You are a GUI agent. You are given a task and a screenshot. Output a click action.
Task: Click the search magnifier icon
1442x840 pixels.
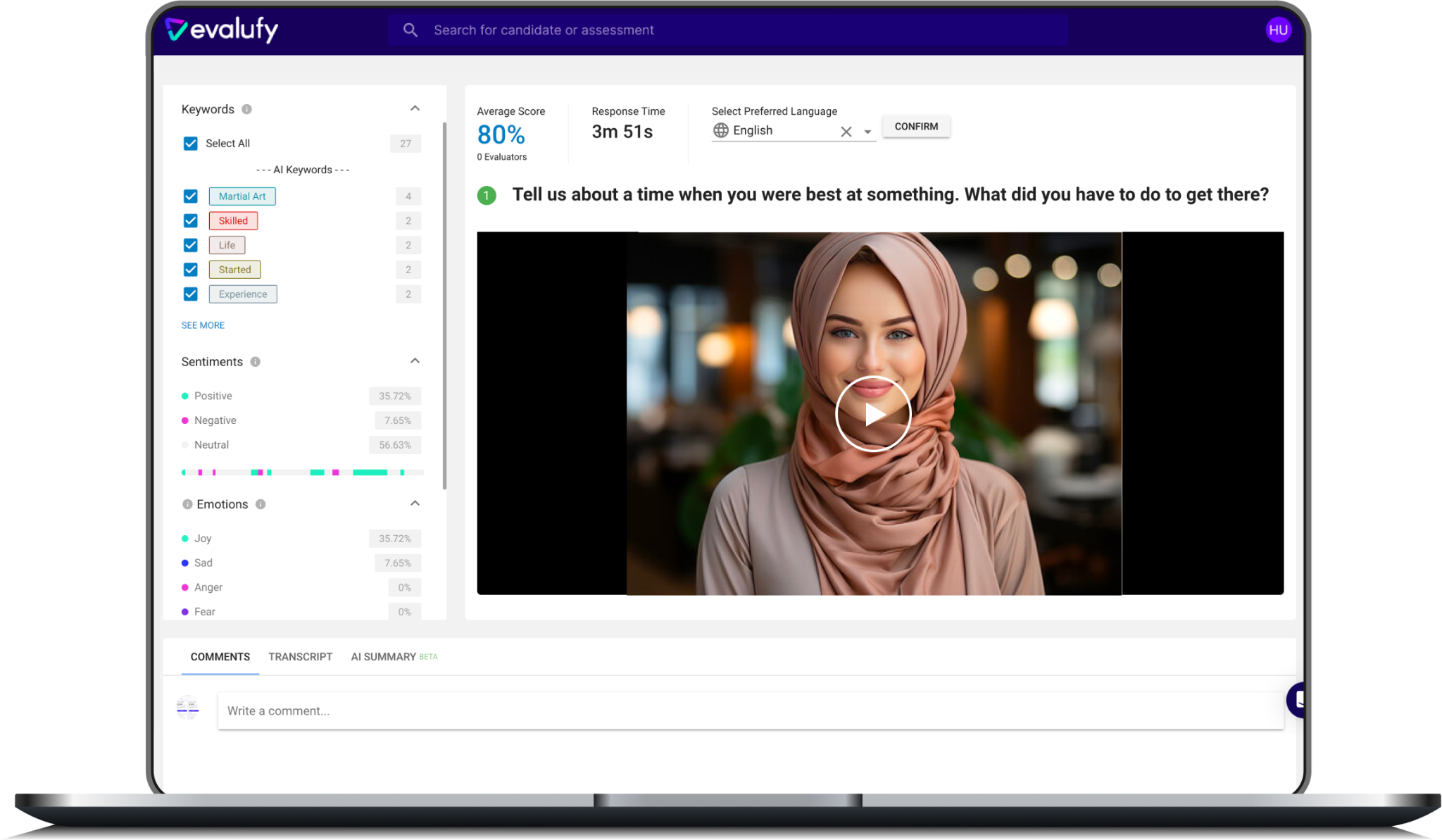[x=410, y=30]
